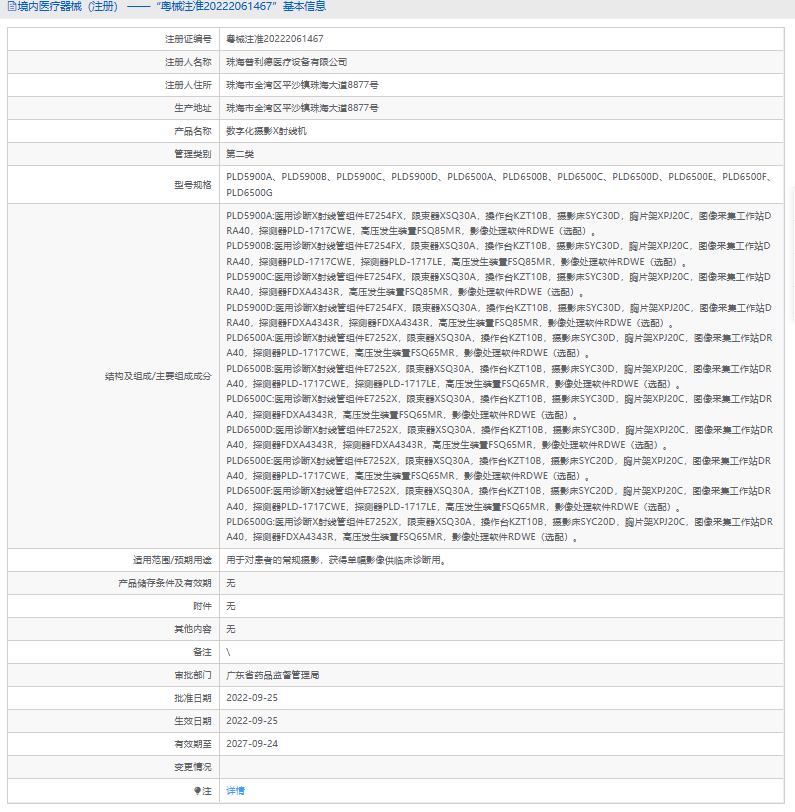Click the 型号规格 label cell
795x812 pixels.
pos(114,184)
